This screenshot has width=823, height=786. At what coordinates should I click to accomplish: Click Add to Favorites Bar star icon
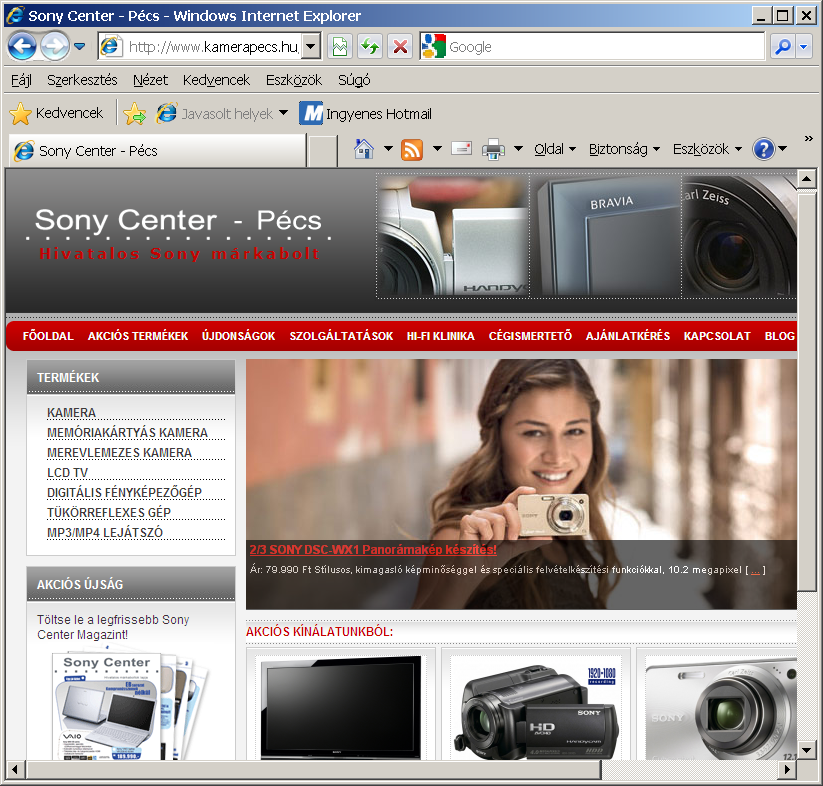tap(135, 113)
